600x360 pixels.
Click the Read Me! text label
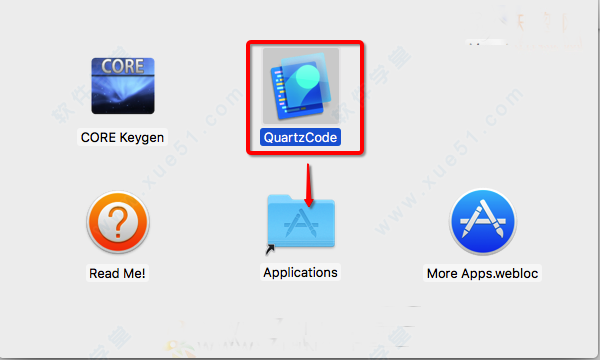point(117,273)
